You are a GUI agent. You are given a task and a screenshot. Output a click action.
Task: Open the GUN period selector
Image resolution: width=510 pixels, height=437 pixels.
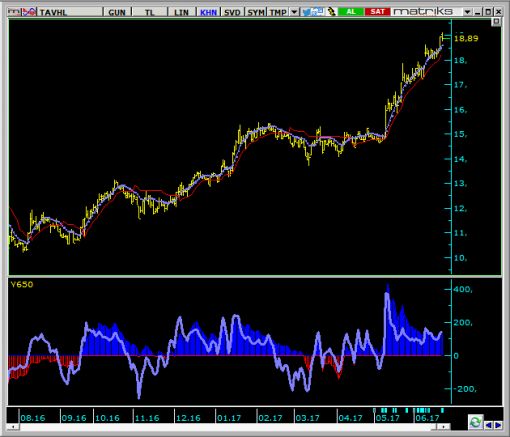pyautogui.click(x=117, y=12)
